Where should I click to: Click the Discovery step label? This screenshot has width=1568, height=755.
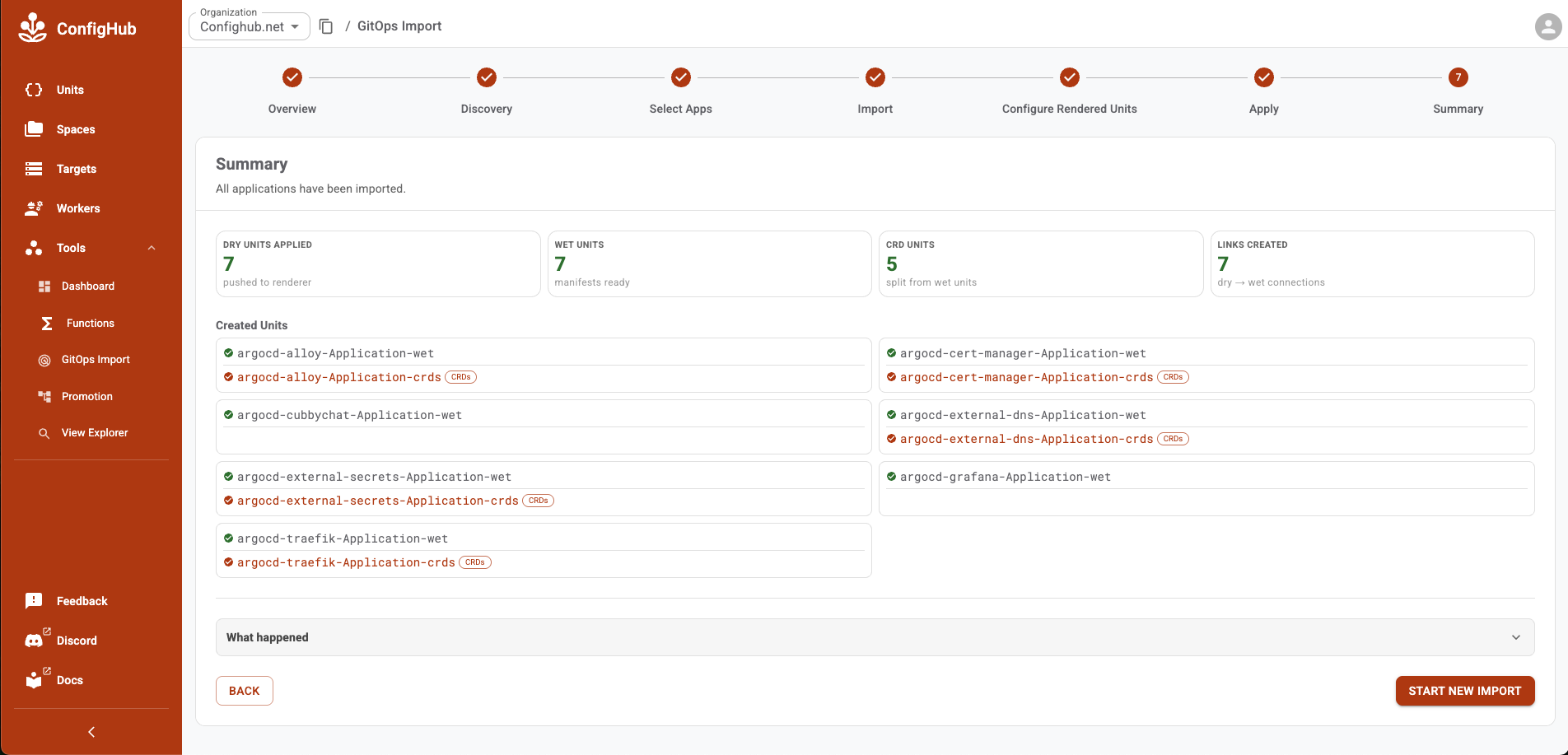(x=487, y=109)
